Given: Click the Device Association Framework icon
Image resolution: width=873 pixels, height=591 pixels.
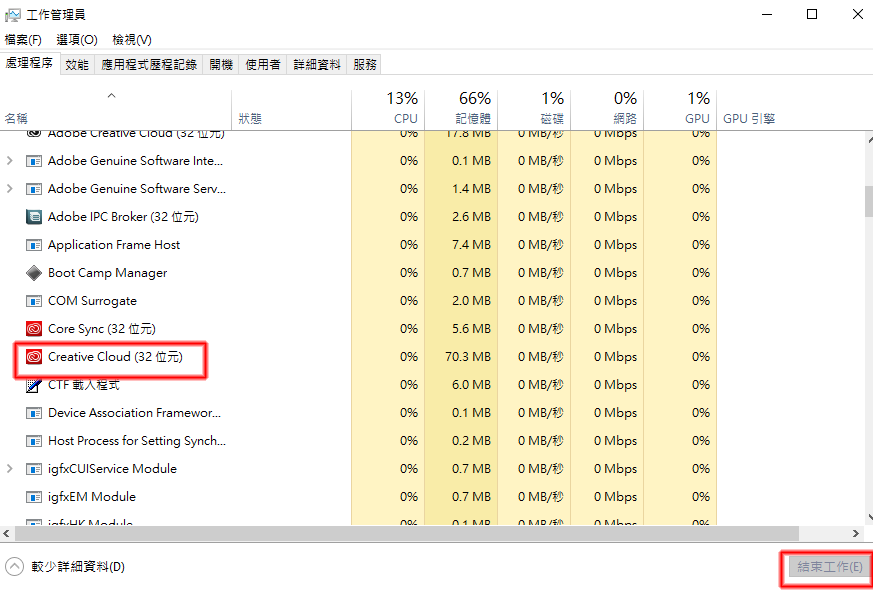Looking at the screenshot, I should pos(35,413).
